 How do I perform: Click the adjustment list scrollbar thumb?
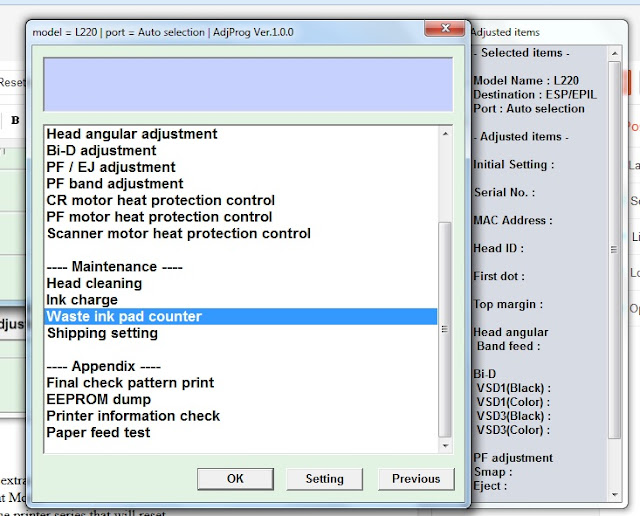click(x=445, y=329)
